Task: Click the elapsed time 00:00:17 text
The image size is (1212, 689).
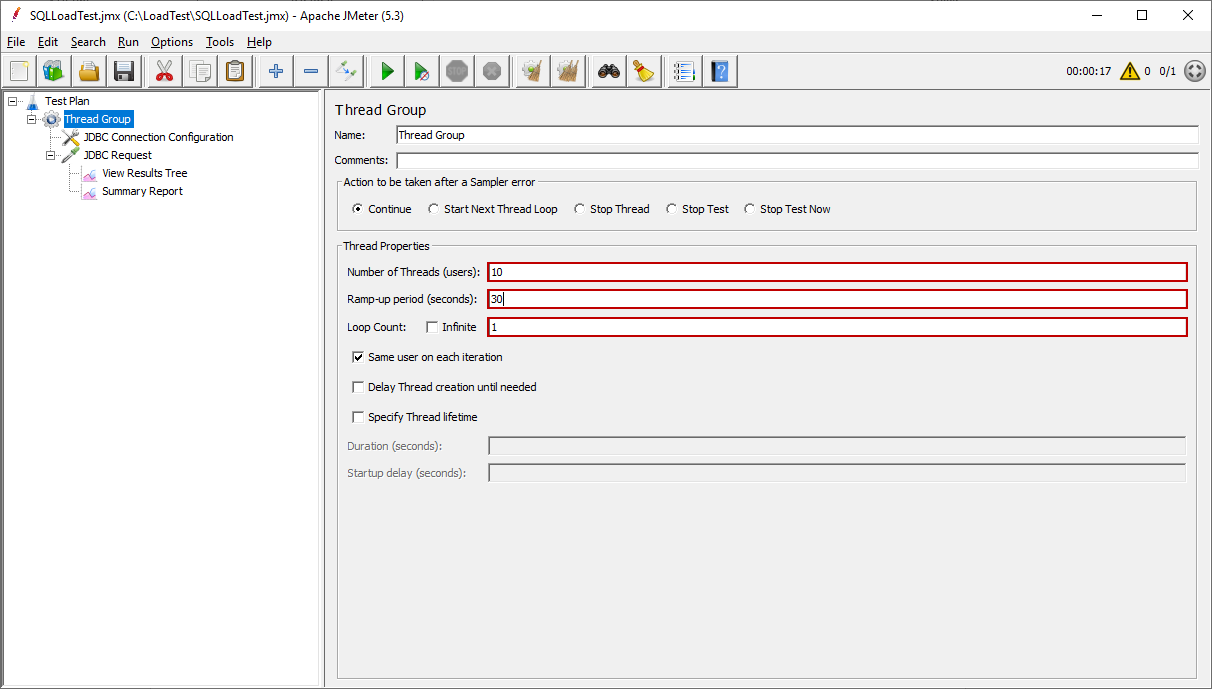Action: click(1088, 72)
